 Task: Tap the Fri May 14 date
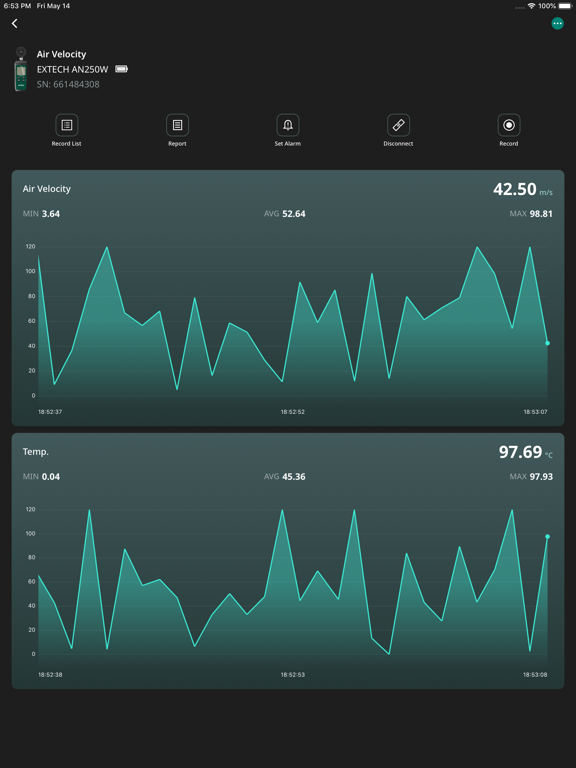coord(53,6)
